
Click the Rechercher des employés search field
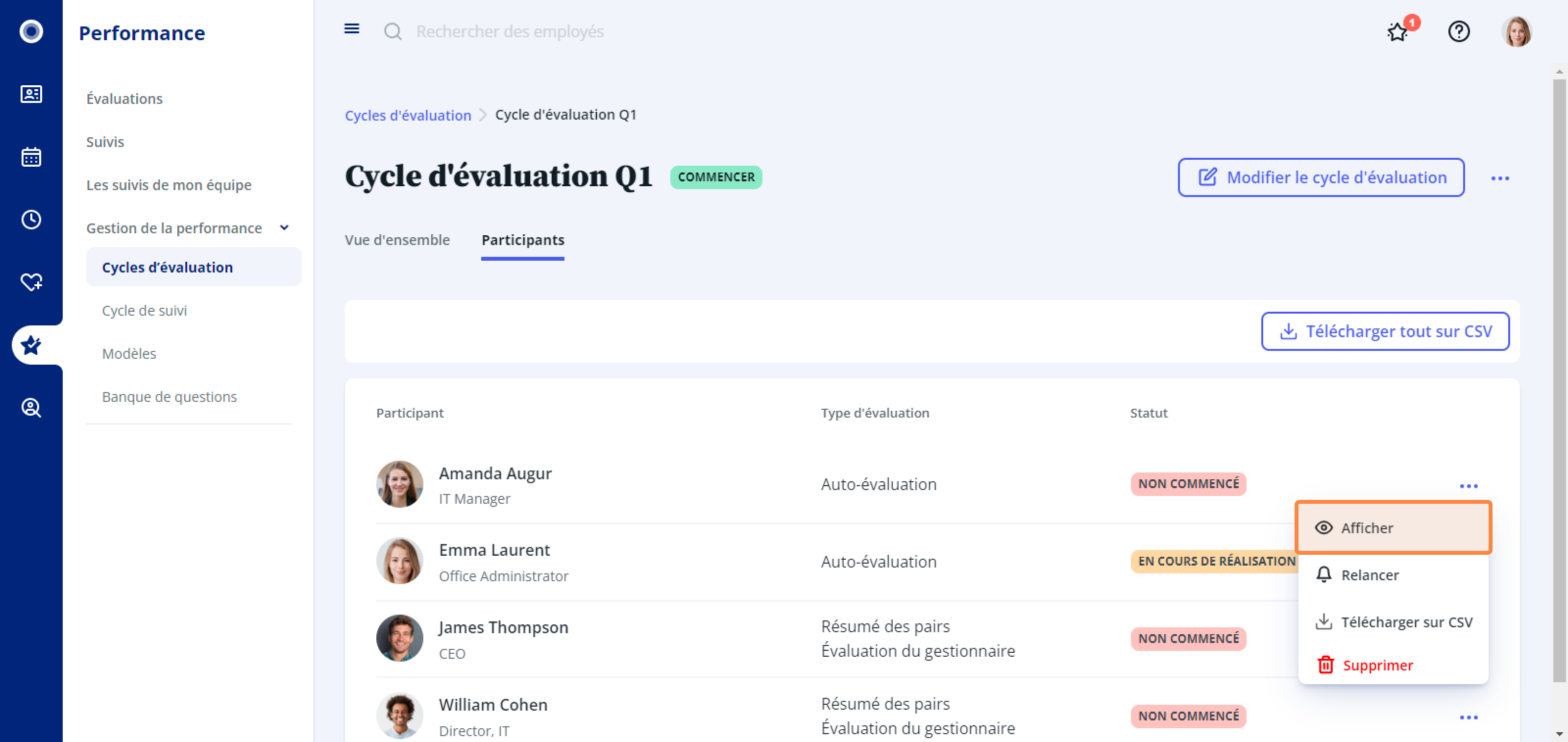click(510, 32)
